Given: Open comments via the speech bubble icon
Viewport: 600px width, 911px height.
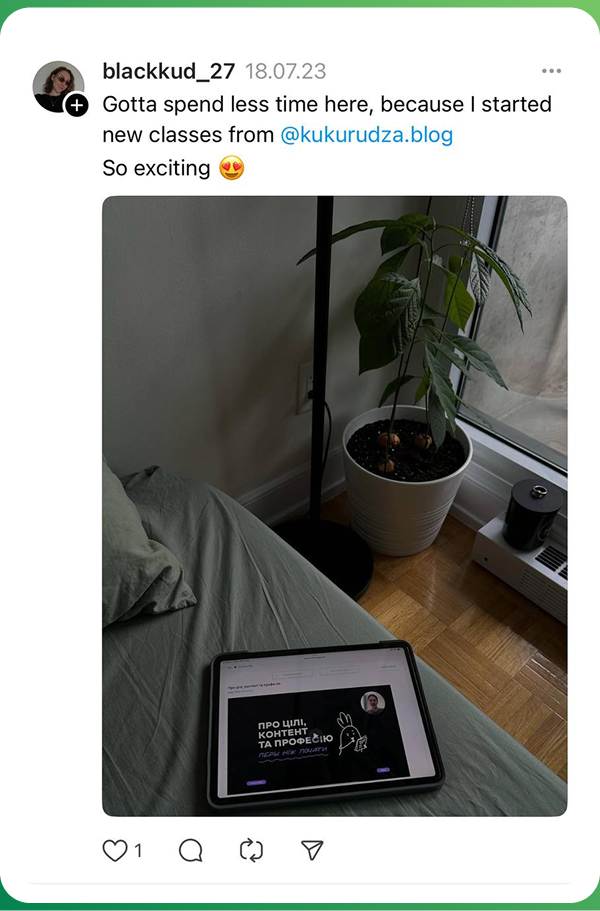Looking at the screenshot, I should [x=191, y=851].
